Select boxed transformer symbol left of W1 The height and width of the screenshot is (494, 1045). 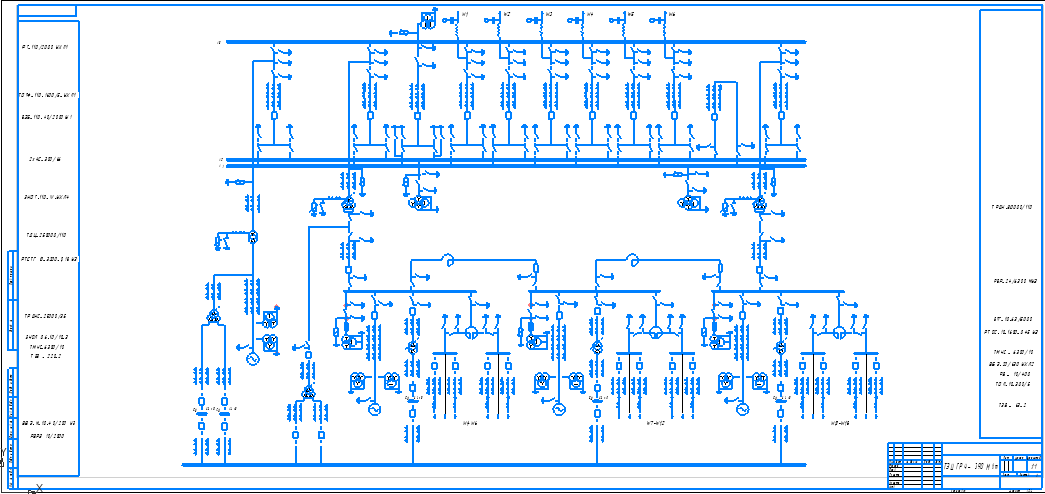[428, 21]
